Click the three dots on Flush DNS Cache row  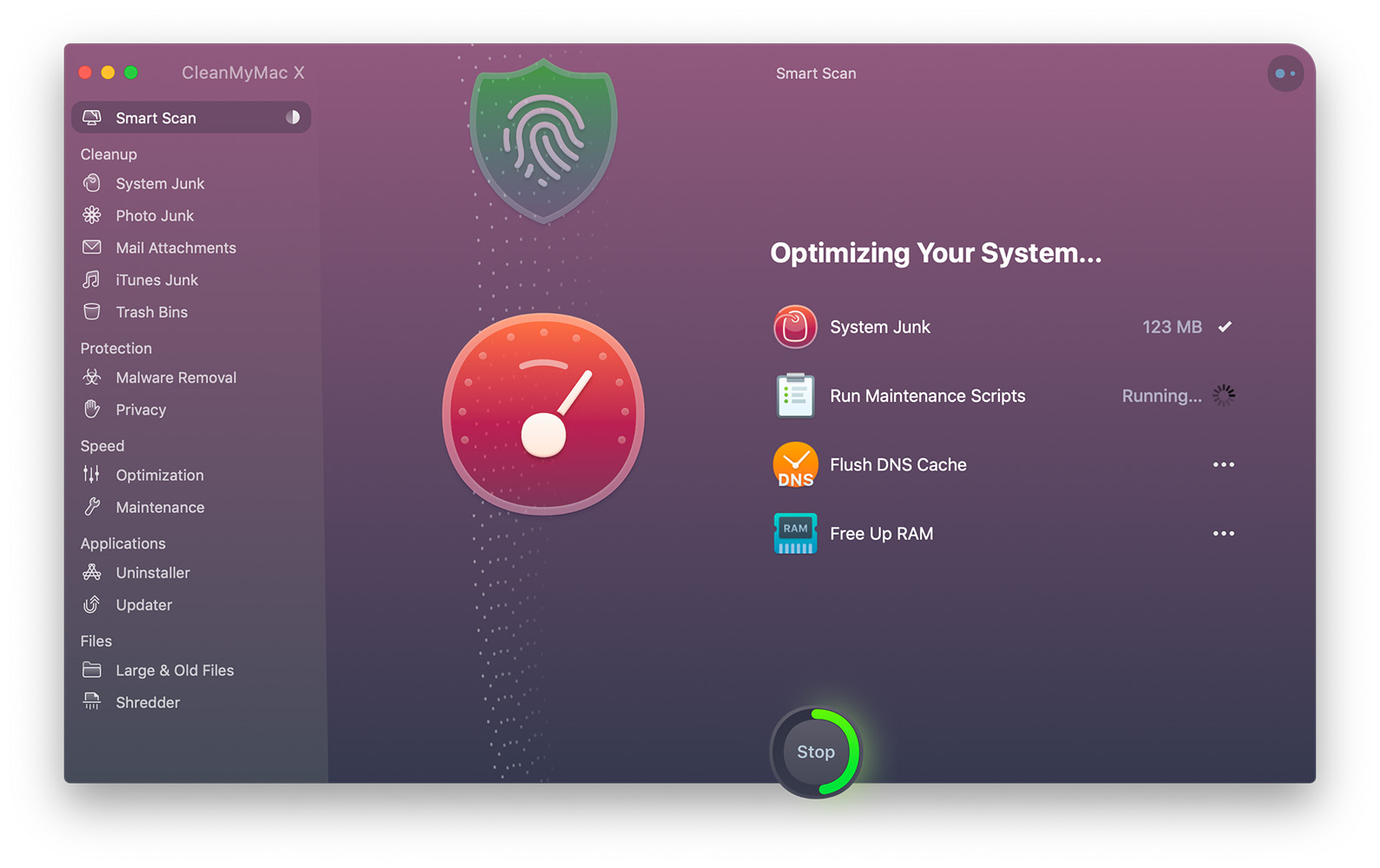1224,464
